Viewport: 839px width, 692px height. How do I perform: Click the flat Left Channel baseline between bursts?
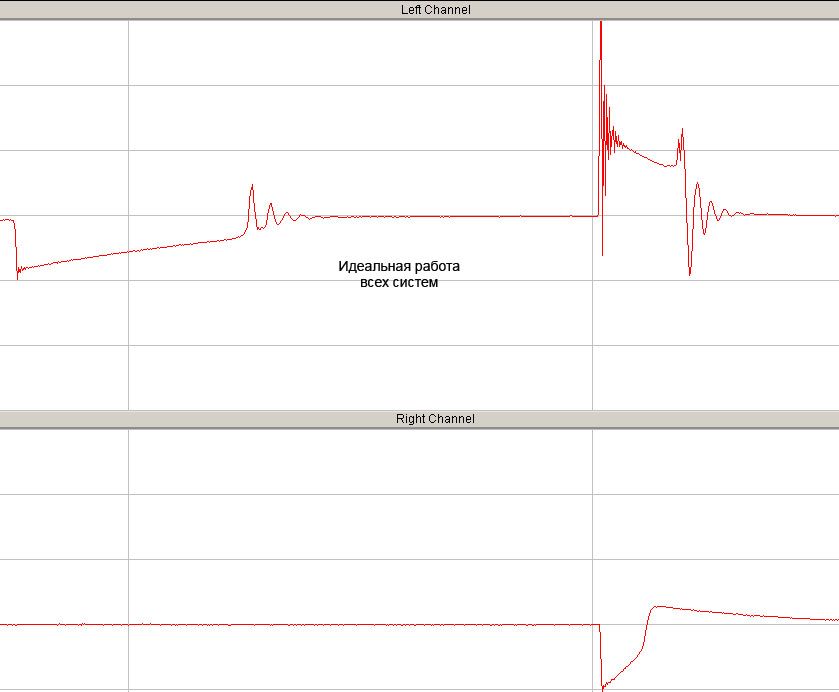point(455,216)
